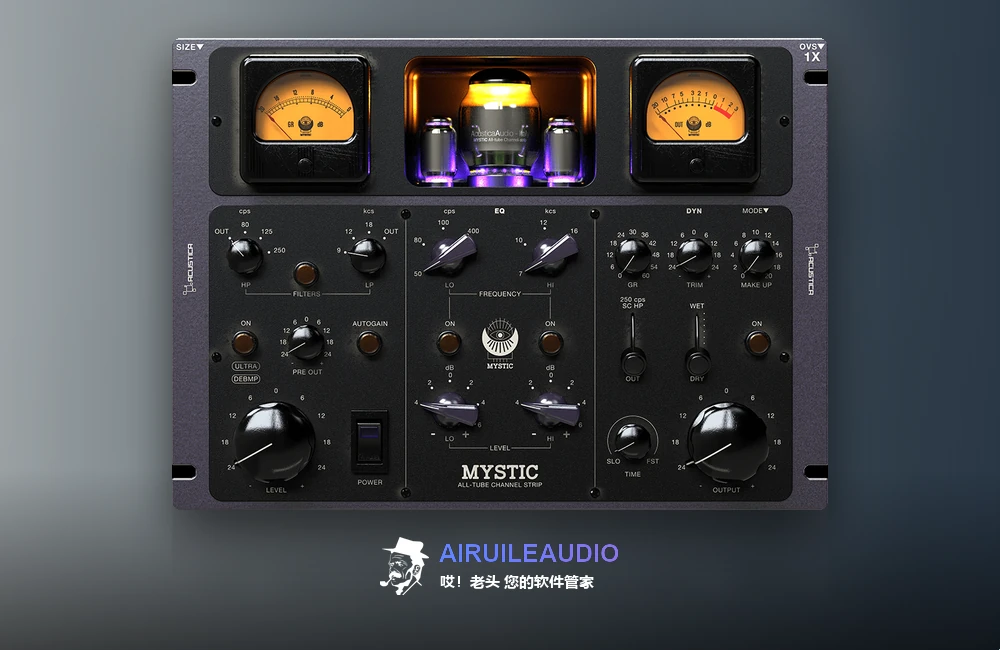The height and width of the screenshot is (650, 1000).
Task: Toggle the DYN section ON button
Action: (758, 343)
